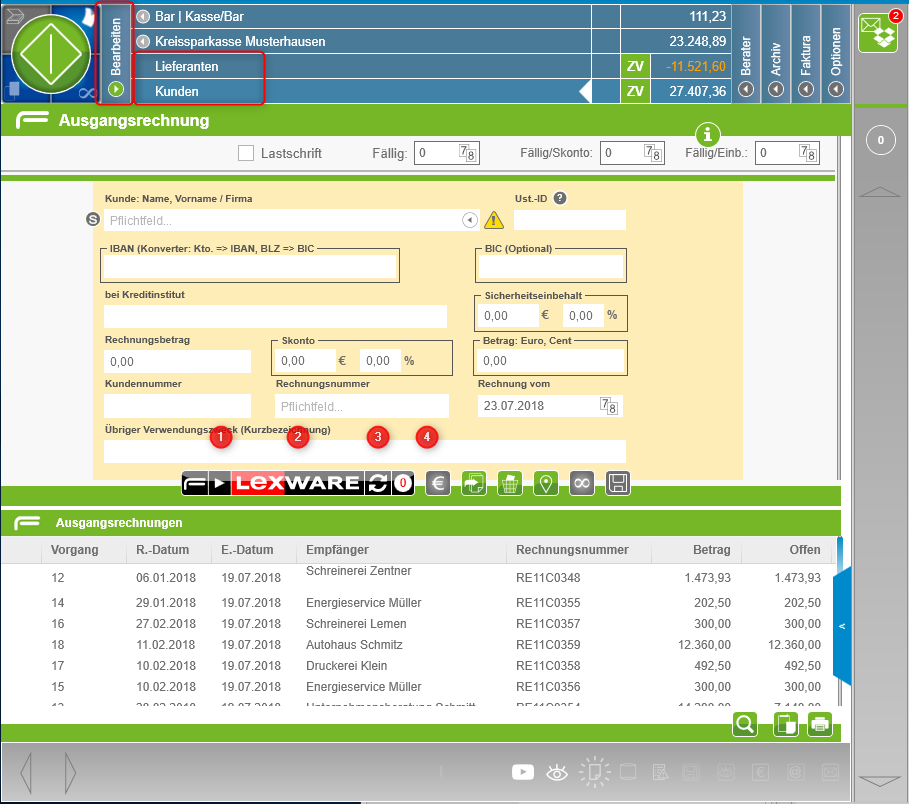Click the Lexware refresh sync icon
This screenshot has width=909, height=804.
click(378, 483)
